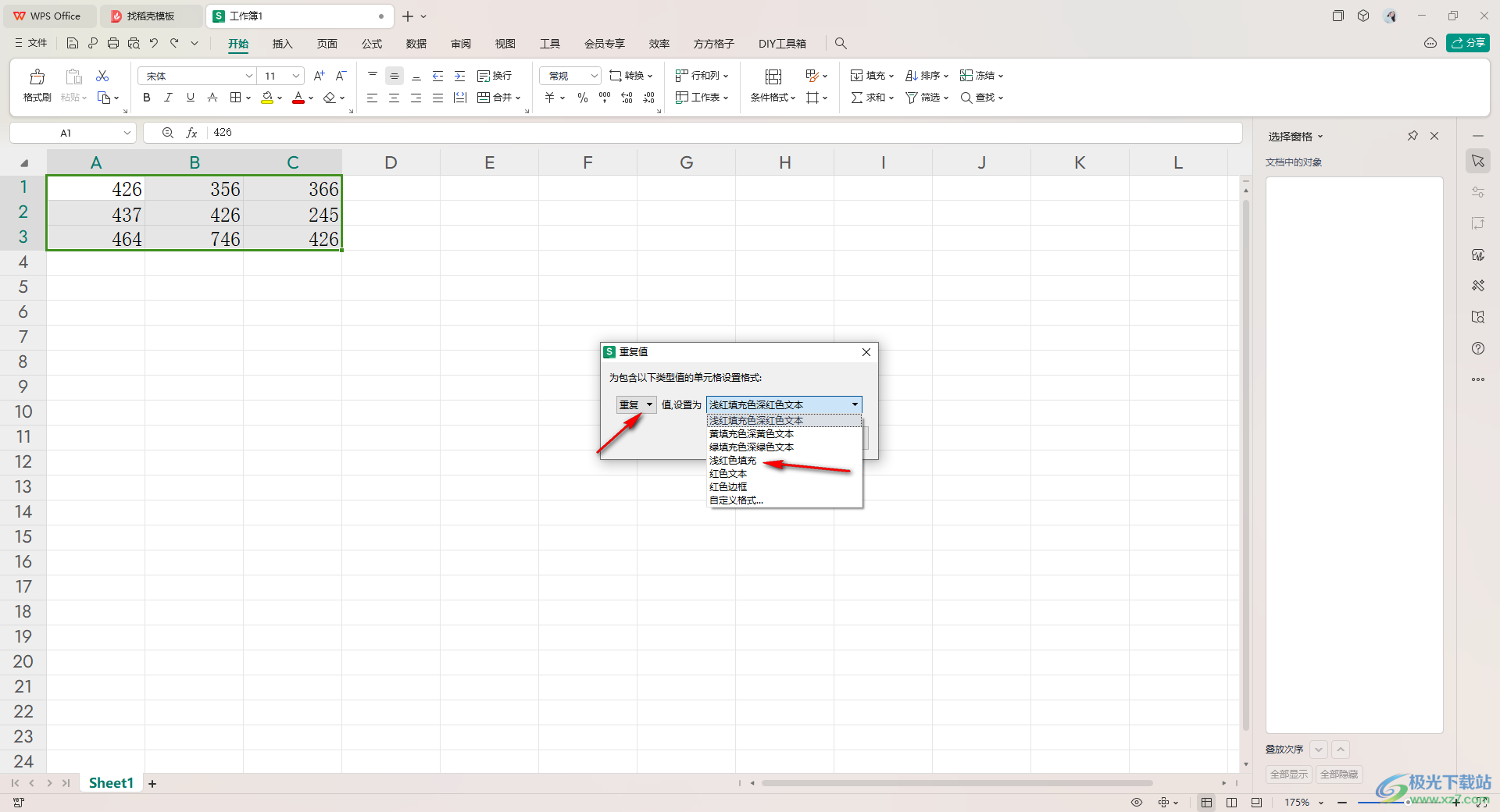Expand the zoom level 175% dropdown
Viewport: 1500px width, 812px height.
[x=1321, y=803]
